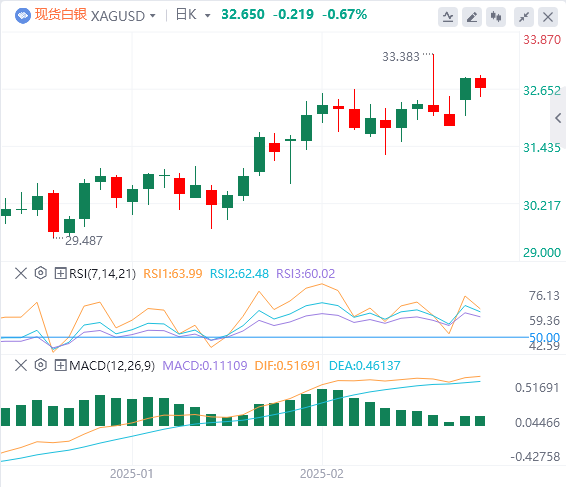Open XAGUSD symbol dropdown arrow

click(x=153, y=16)
